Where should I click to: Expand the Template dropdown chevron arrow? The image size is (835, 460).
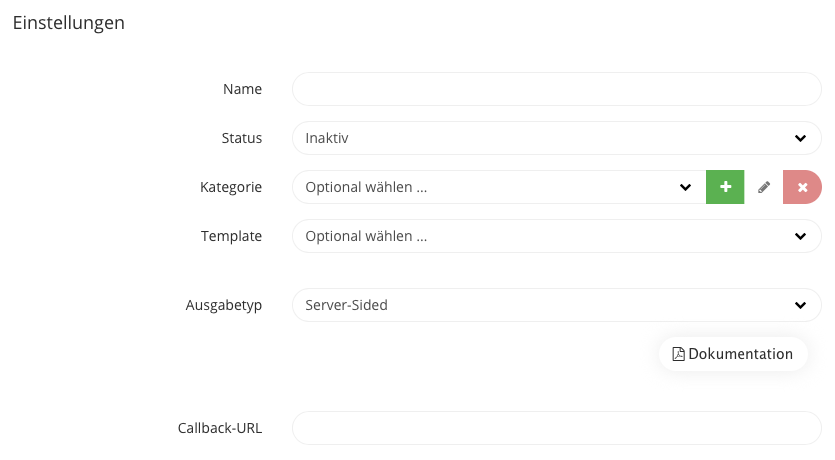(x=800, y=236)
